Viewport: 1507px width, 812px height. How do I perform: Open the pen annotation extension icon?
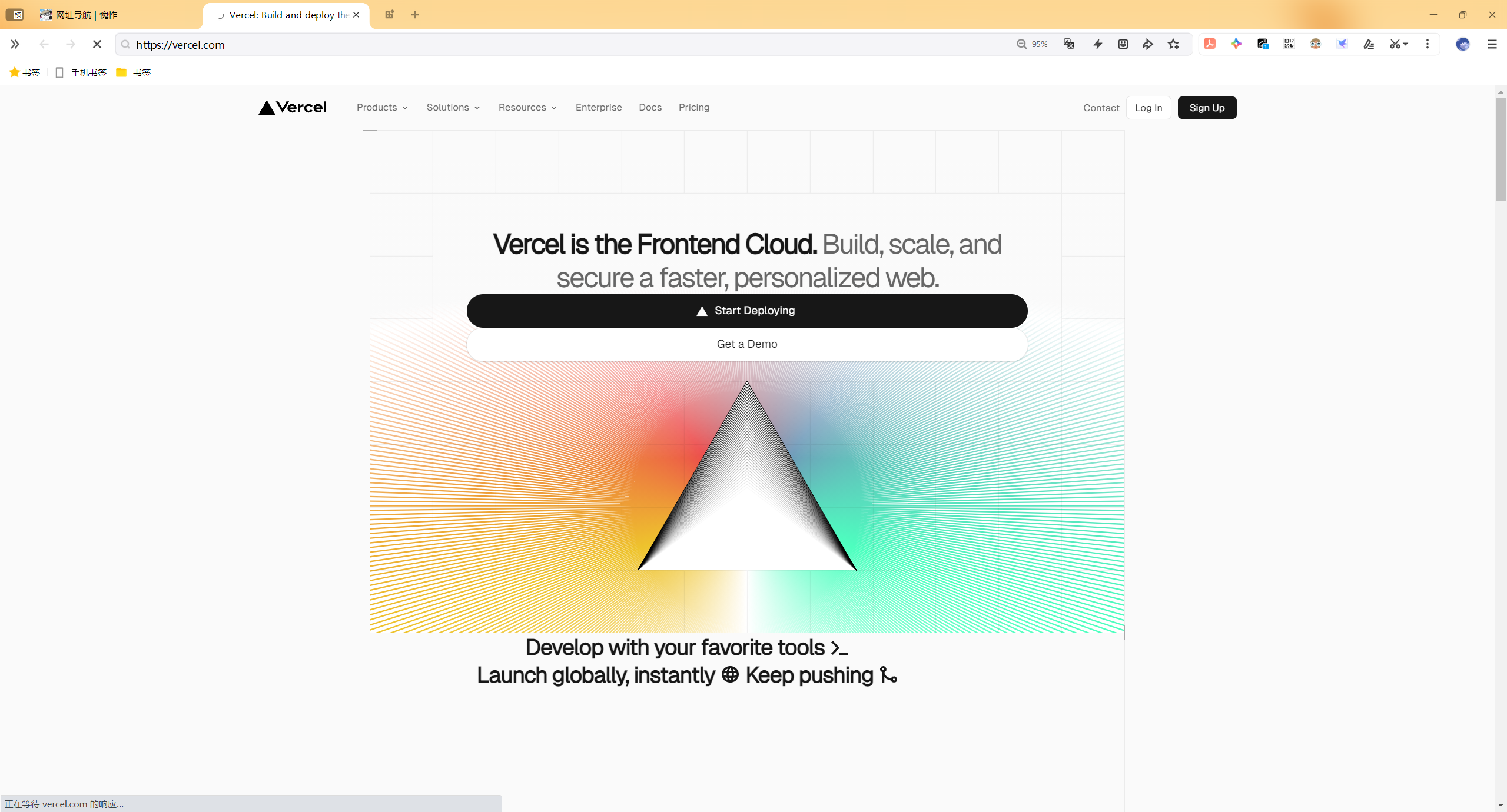[1369, 44]
